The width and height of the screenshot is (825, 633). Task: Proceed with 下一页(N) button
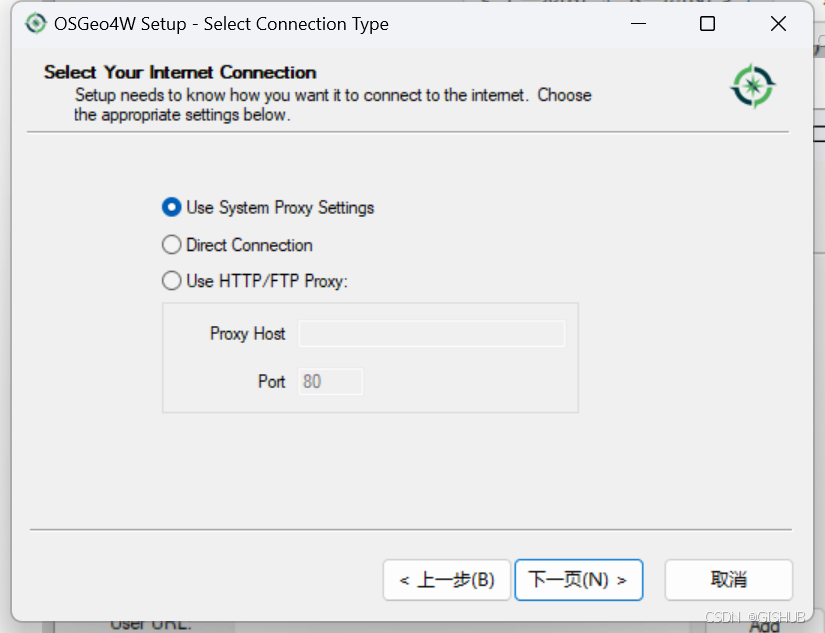(579, 580)
